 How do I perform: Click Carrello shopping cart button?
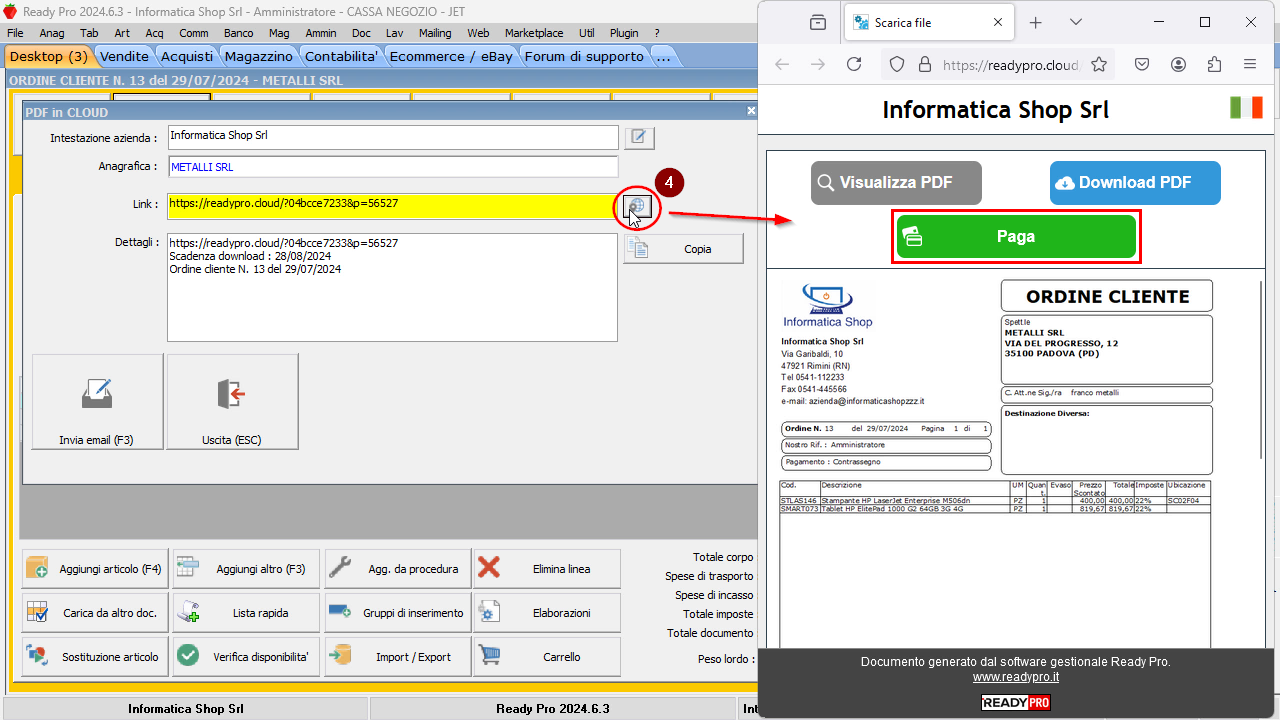pyautogui.click(x=547, y=657)
